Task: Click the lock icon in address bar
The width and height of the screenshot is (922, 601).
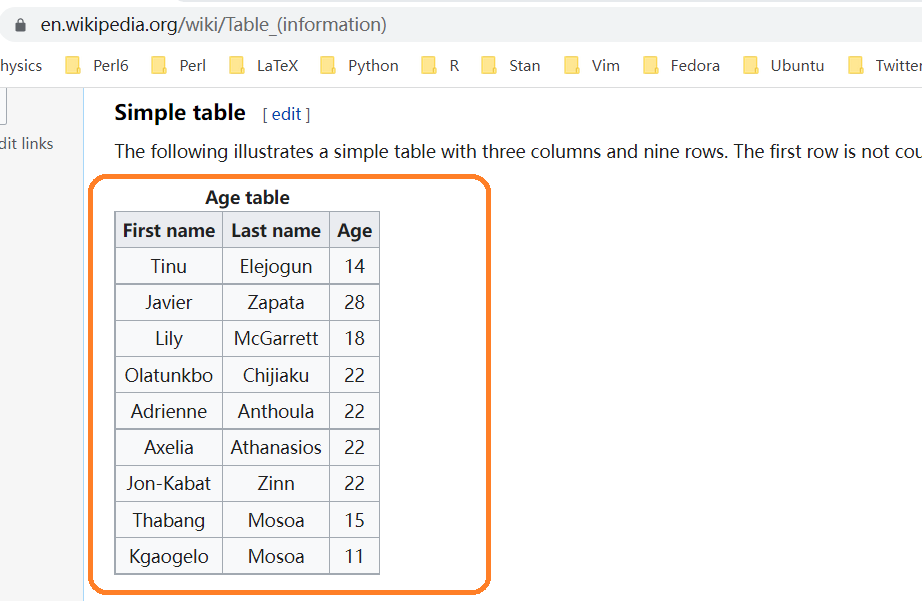Action: (21, 25)
